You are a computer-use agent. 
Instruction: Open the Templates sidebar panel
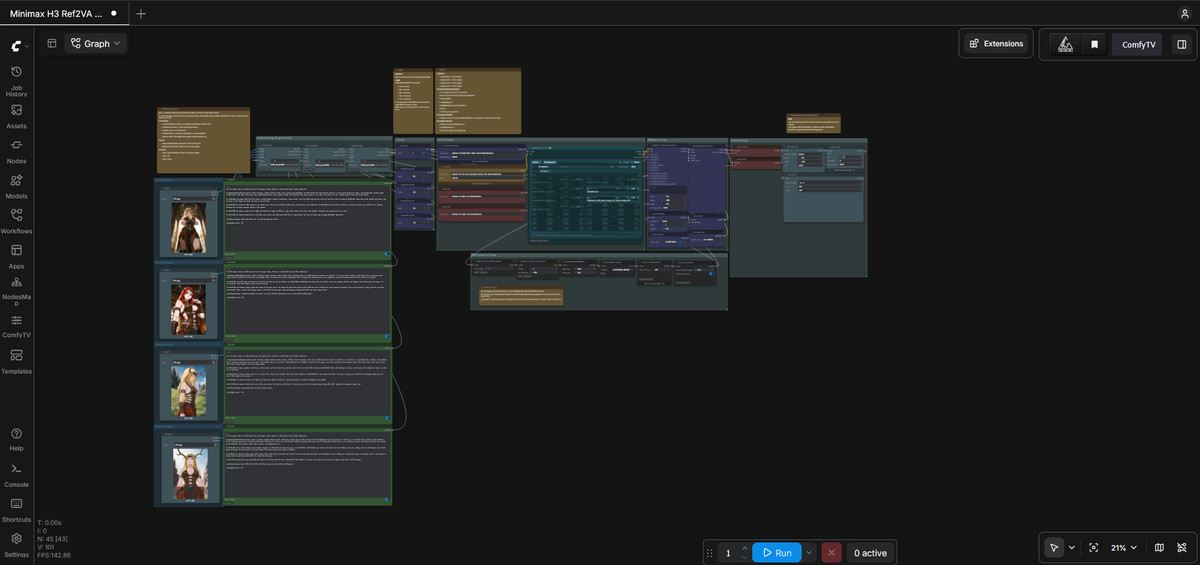tap(17, 361)
